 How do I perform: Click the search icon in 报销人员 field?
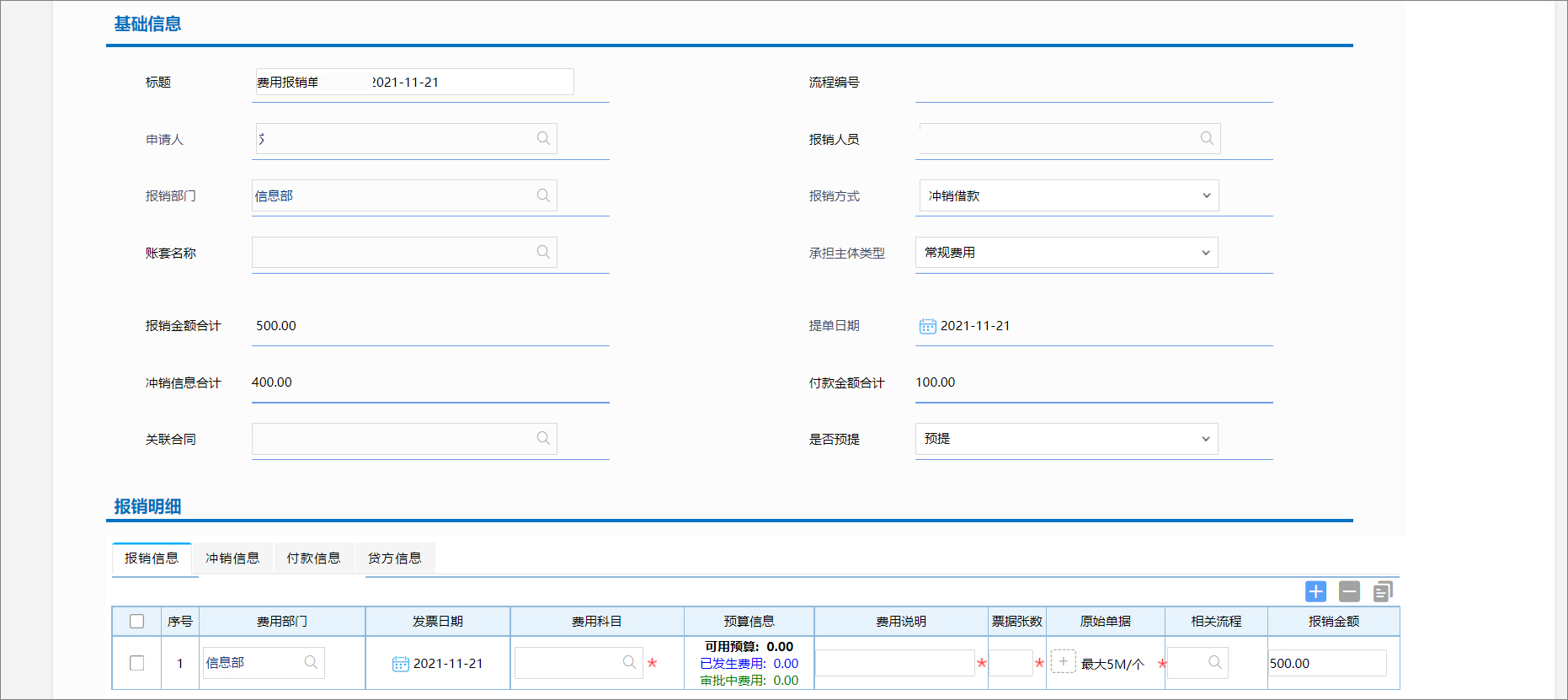tap(1207, 138)
